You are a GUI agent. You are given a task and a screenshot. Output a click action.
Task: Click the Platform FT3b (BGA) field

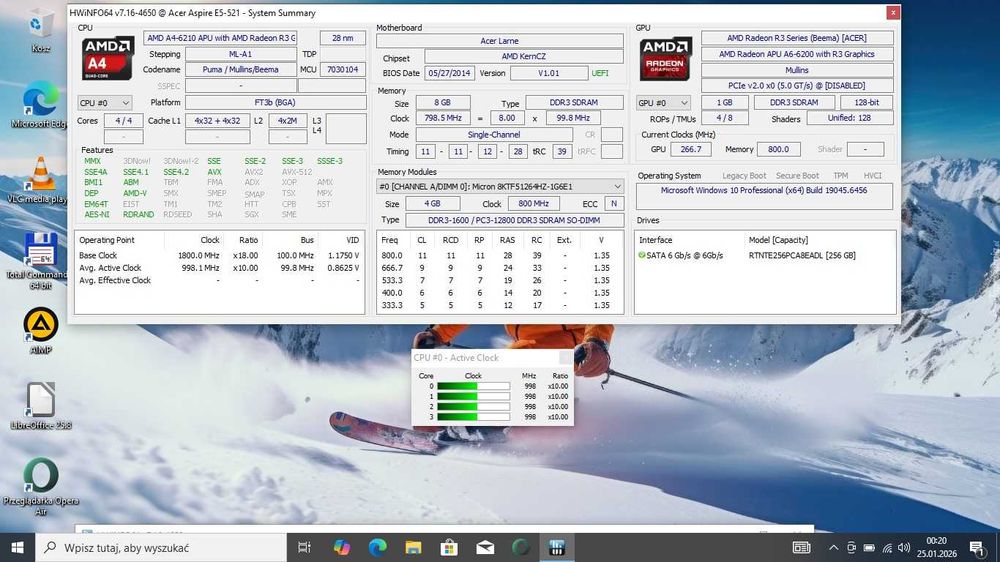(x=276, y=102)
